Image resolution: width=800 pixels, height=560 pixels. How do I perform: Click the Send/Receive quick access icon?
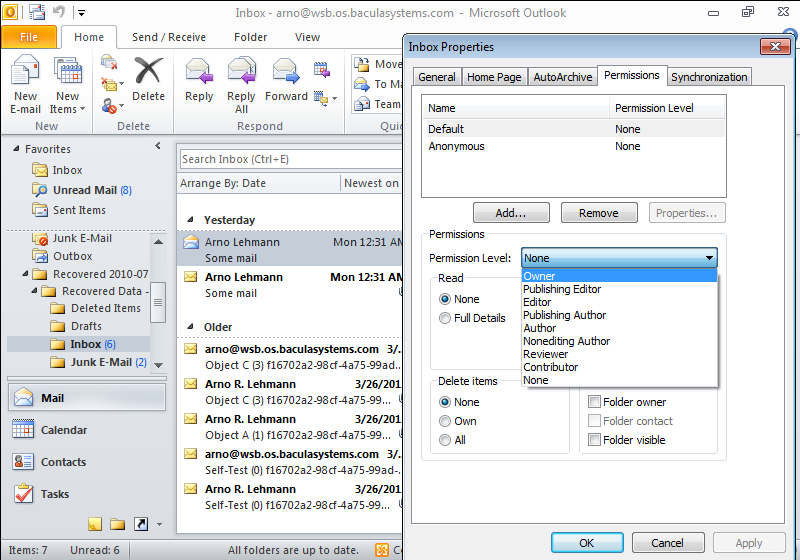point(37,12)
